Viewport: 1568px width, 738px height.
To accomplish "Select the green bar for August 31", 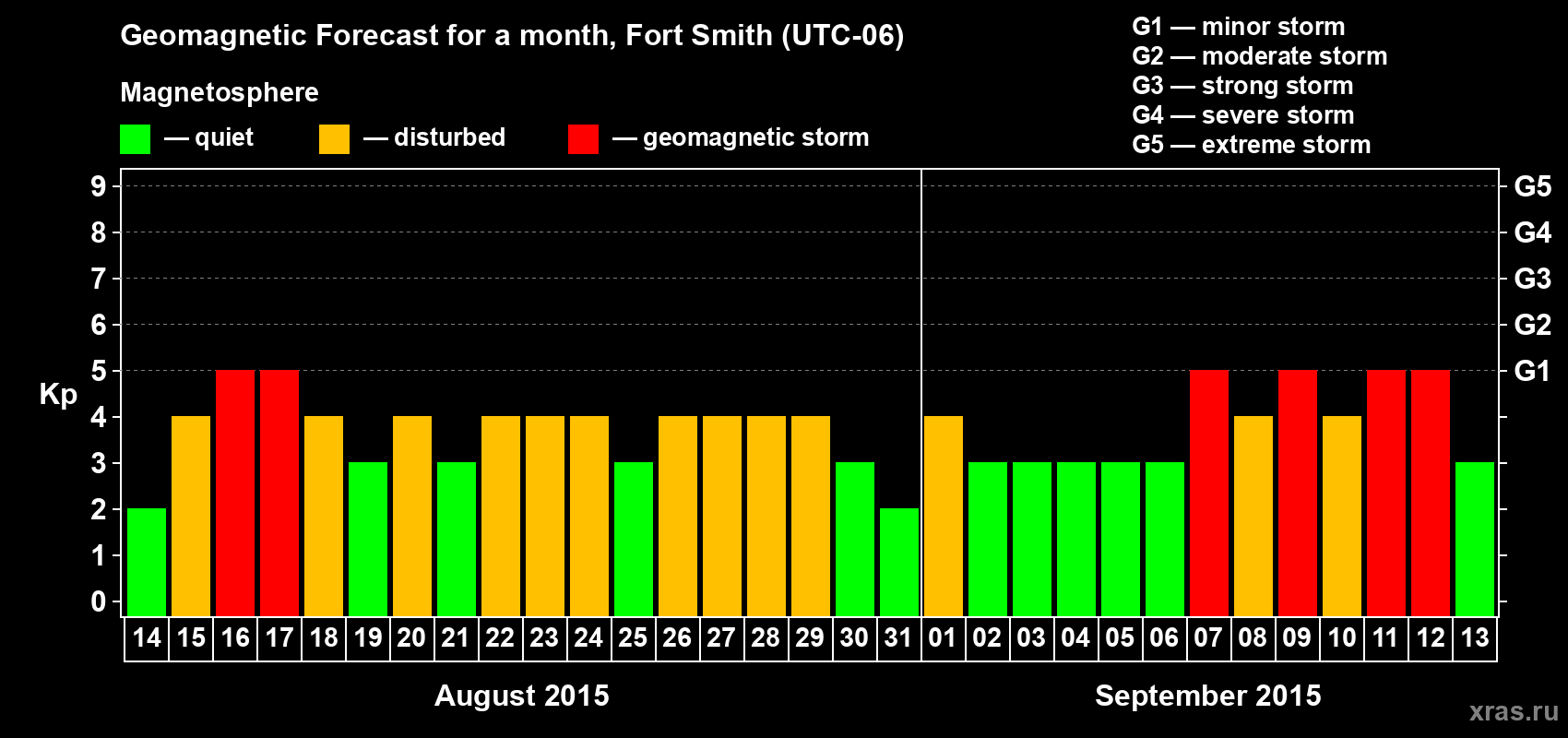I will click(899, 562).
